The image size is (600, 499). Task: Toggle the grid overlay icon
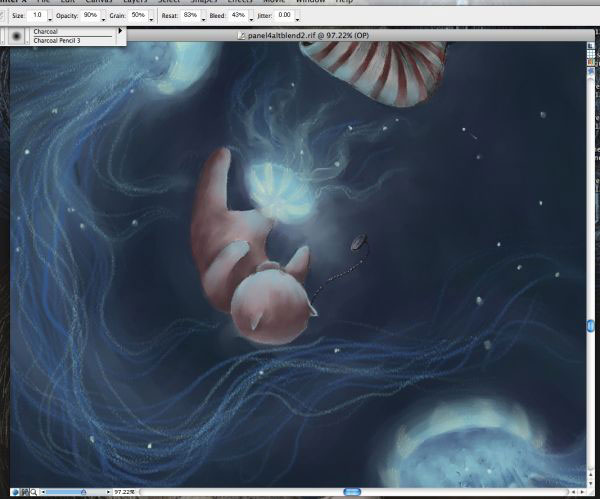pos(591,54)
